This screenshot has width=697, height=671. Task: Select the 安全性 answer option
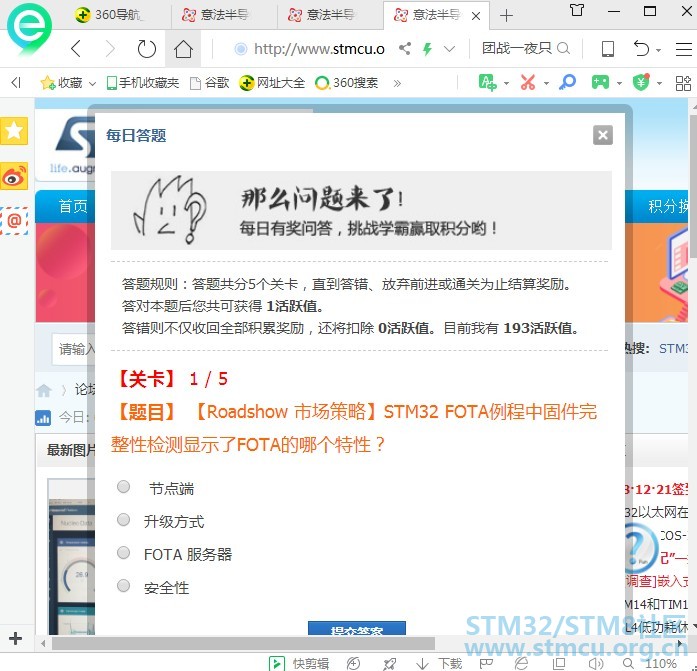pyautogui.click(x=123, y=586)
